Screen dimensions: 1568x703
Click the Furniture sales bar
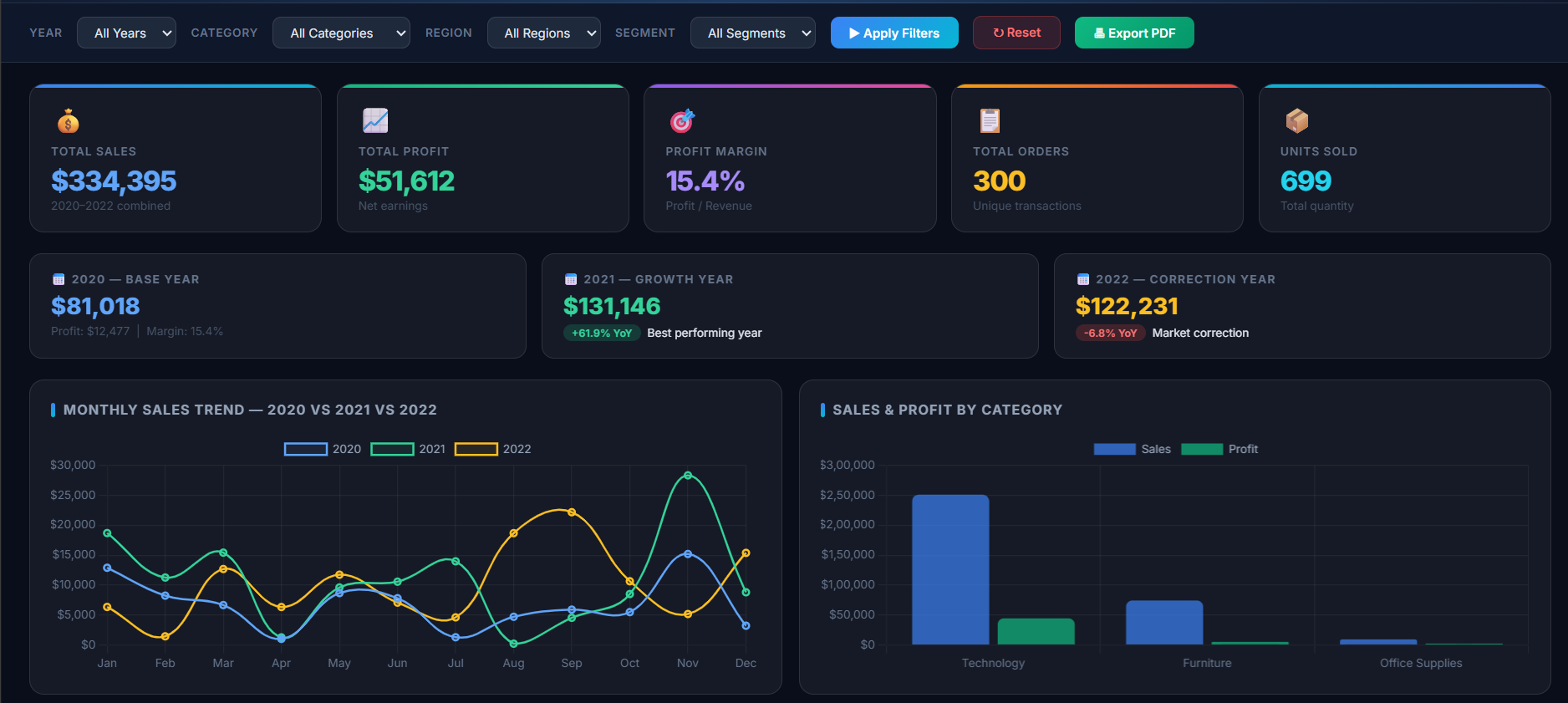point(1164,622)
